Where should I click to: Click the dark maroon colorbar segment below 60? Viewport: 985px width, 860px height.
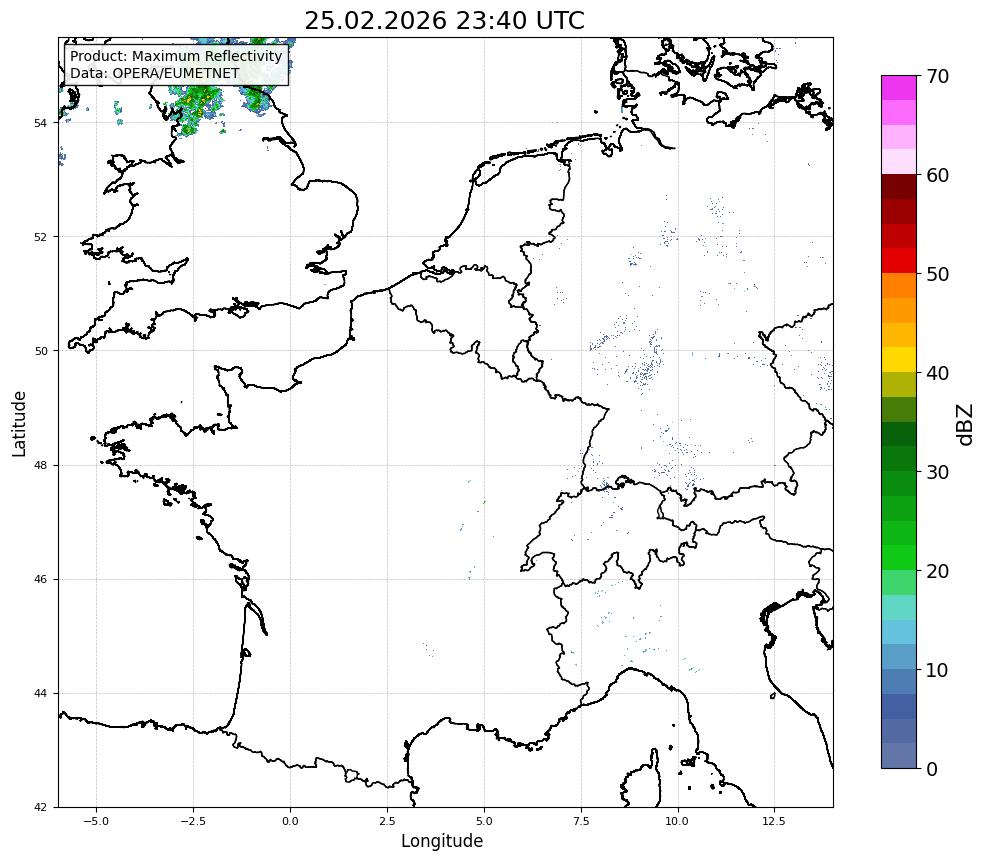[x=899, y=187]
